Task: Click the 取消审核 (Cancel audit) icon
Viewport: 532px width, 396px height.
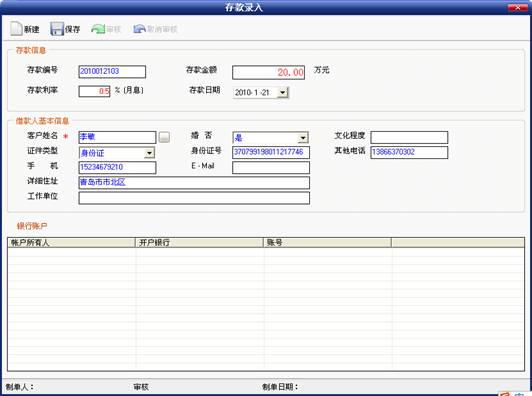Action: (139, 29)
